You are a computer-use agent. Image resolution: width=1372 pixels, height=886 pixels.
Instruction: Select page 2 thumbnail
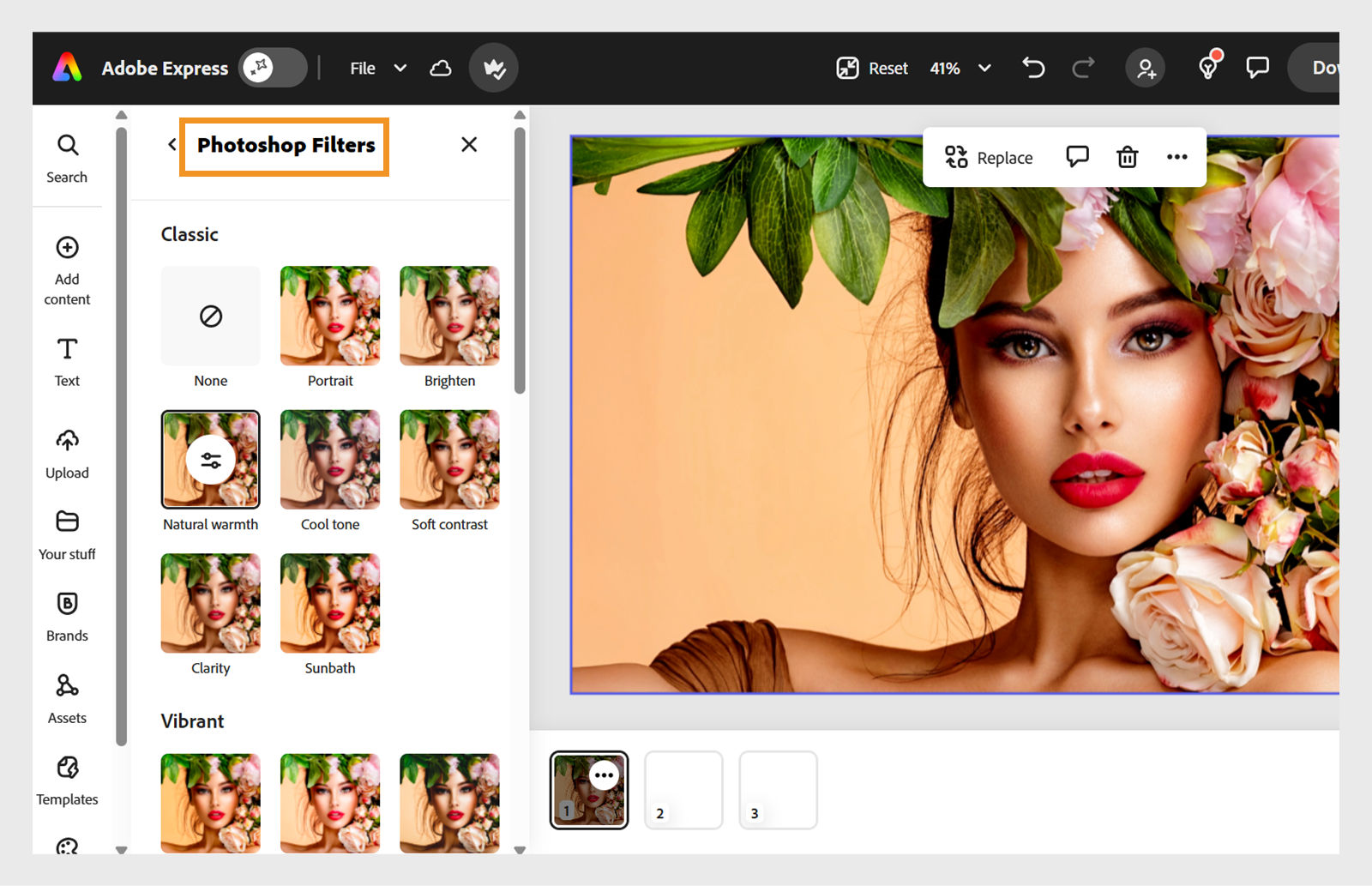coord(683,789)
